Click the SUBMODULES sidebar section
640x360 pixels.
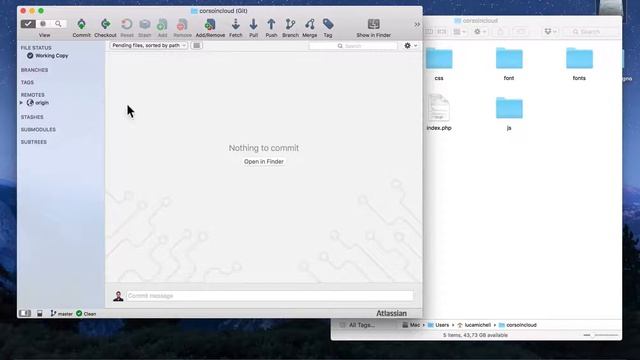point(38,129)
